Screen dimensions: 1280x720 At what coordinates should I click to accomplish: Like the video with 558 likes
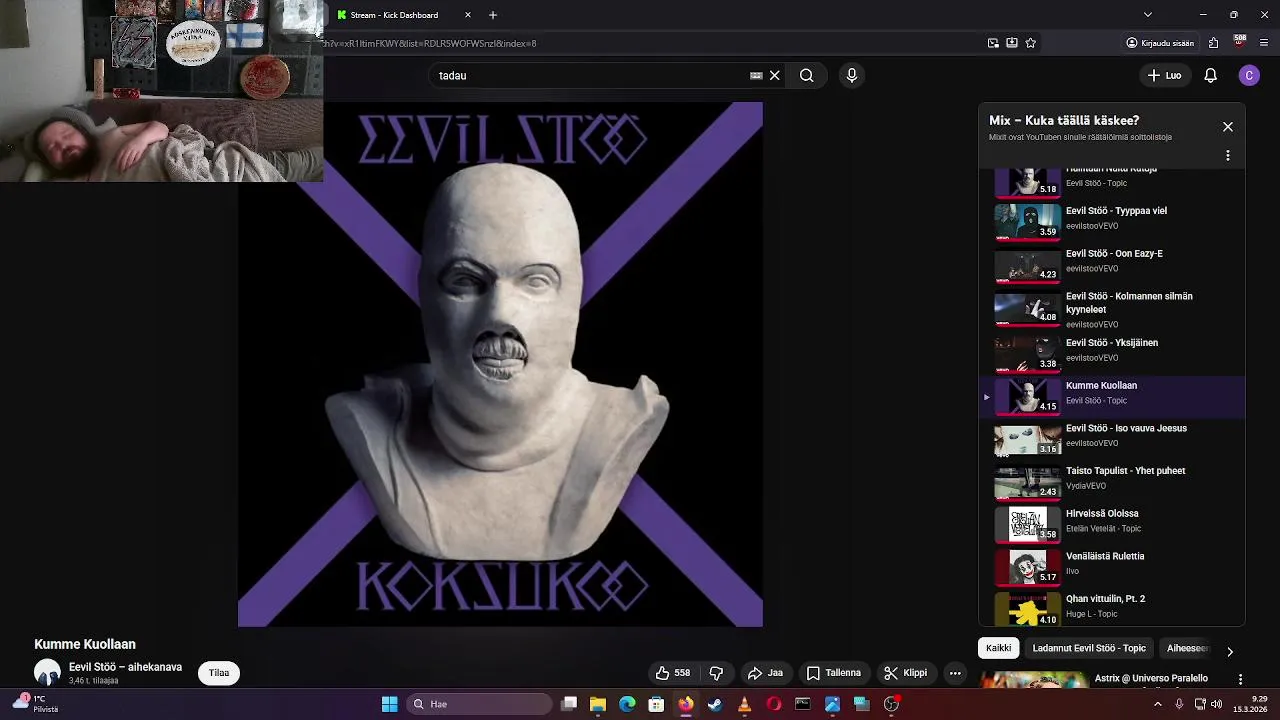[x=673, y=673]
